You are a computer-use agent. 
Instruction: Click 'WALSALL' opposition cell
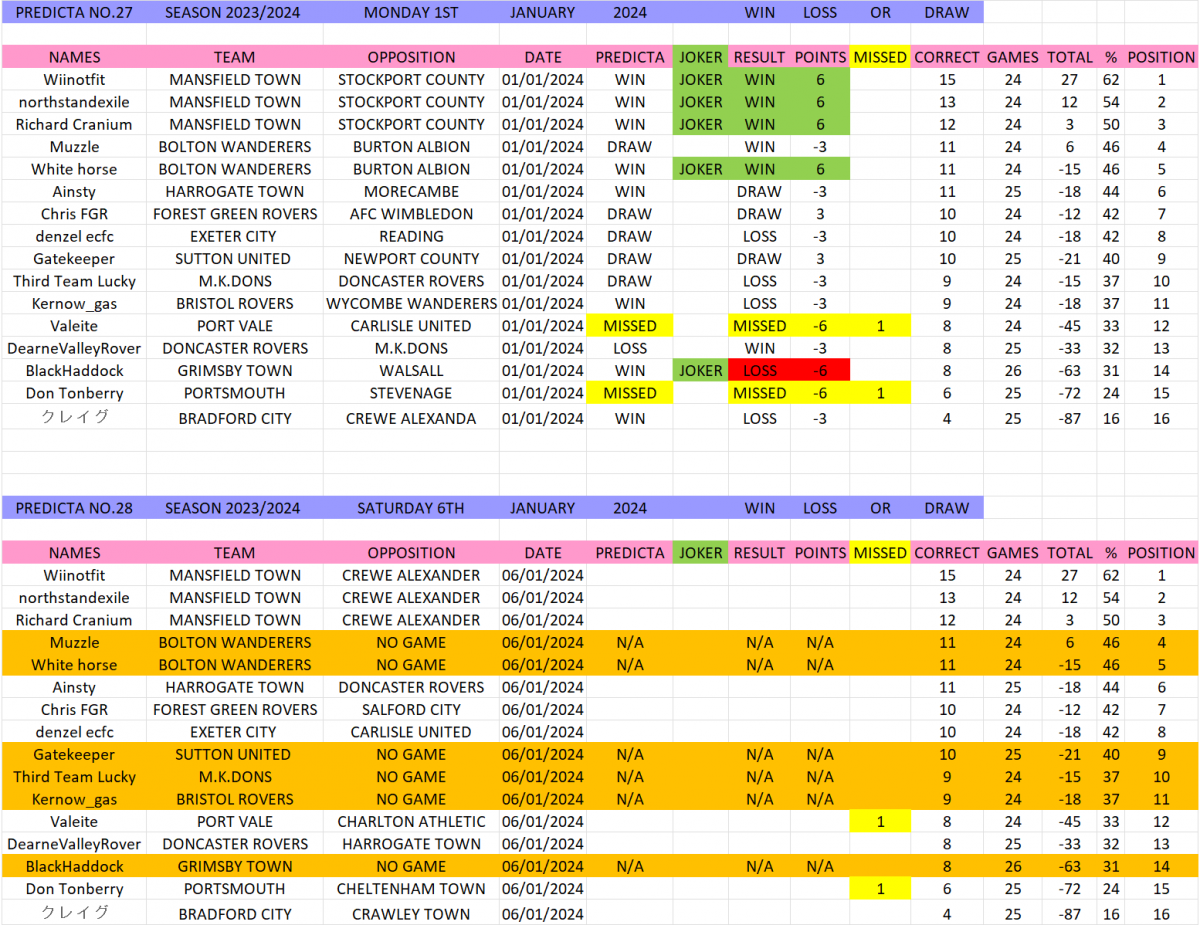click(x=411, y=371)
